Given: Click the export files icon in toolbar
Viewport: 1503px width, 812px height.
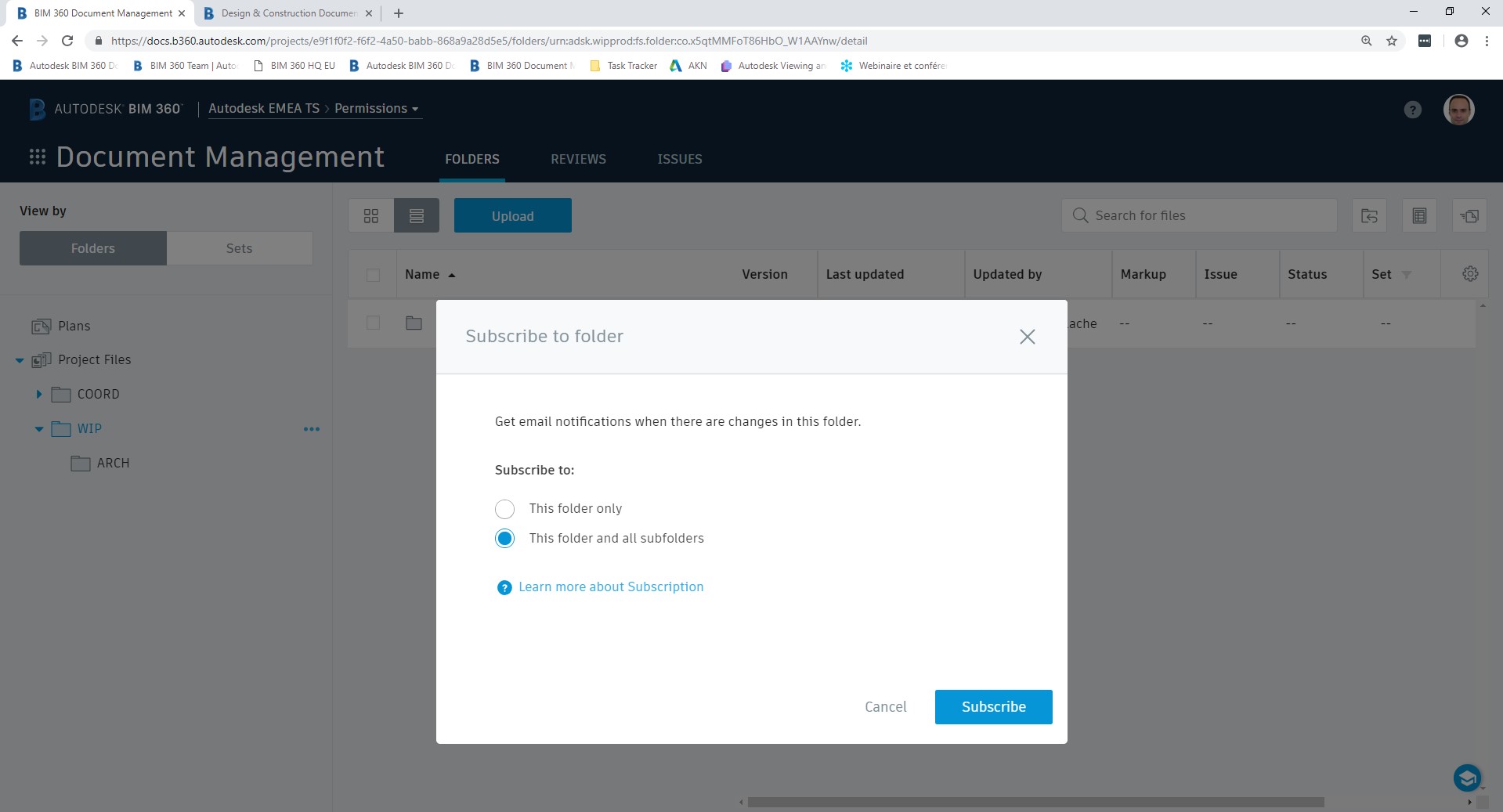Looking at the screenshot, I should tap(1469, 215).
